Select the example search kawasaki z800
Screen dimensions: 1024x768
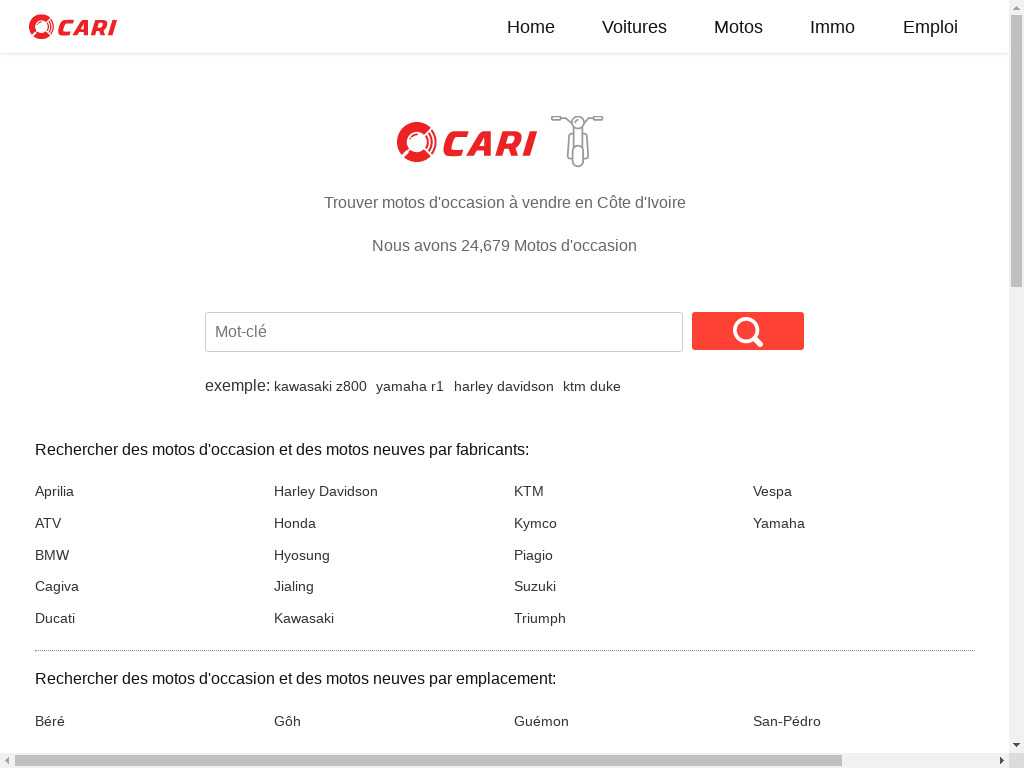tap(320, 387)
